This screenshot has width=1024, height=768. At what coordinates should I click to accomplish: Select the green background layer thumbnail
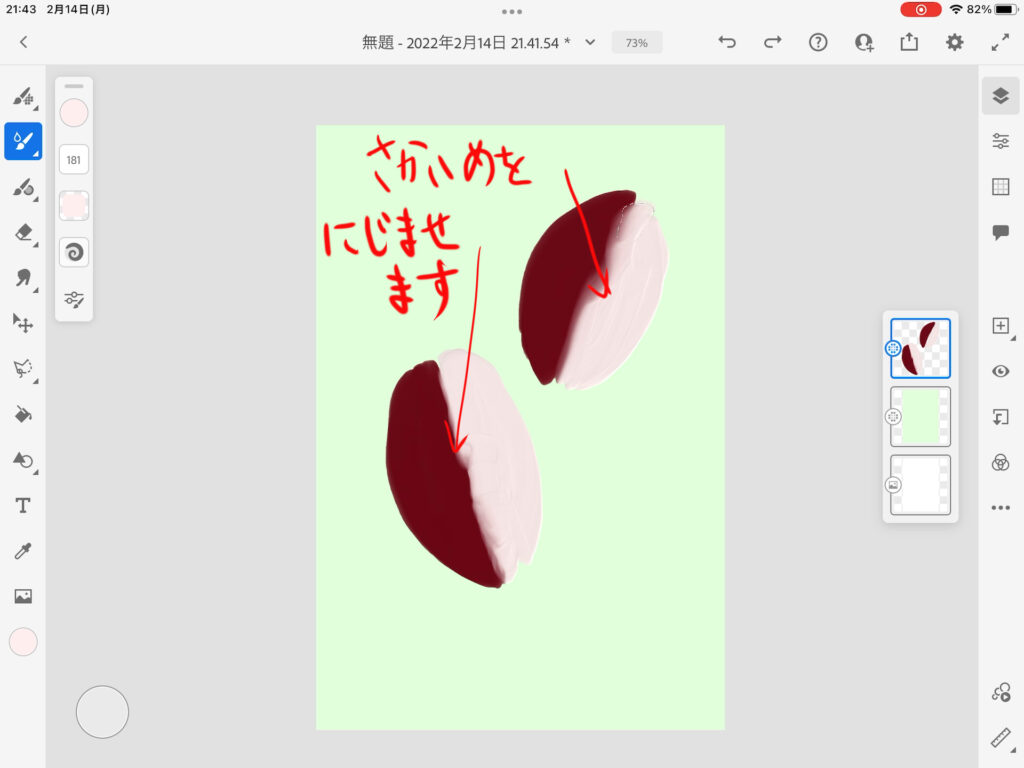pos(920,416)
